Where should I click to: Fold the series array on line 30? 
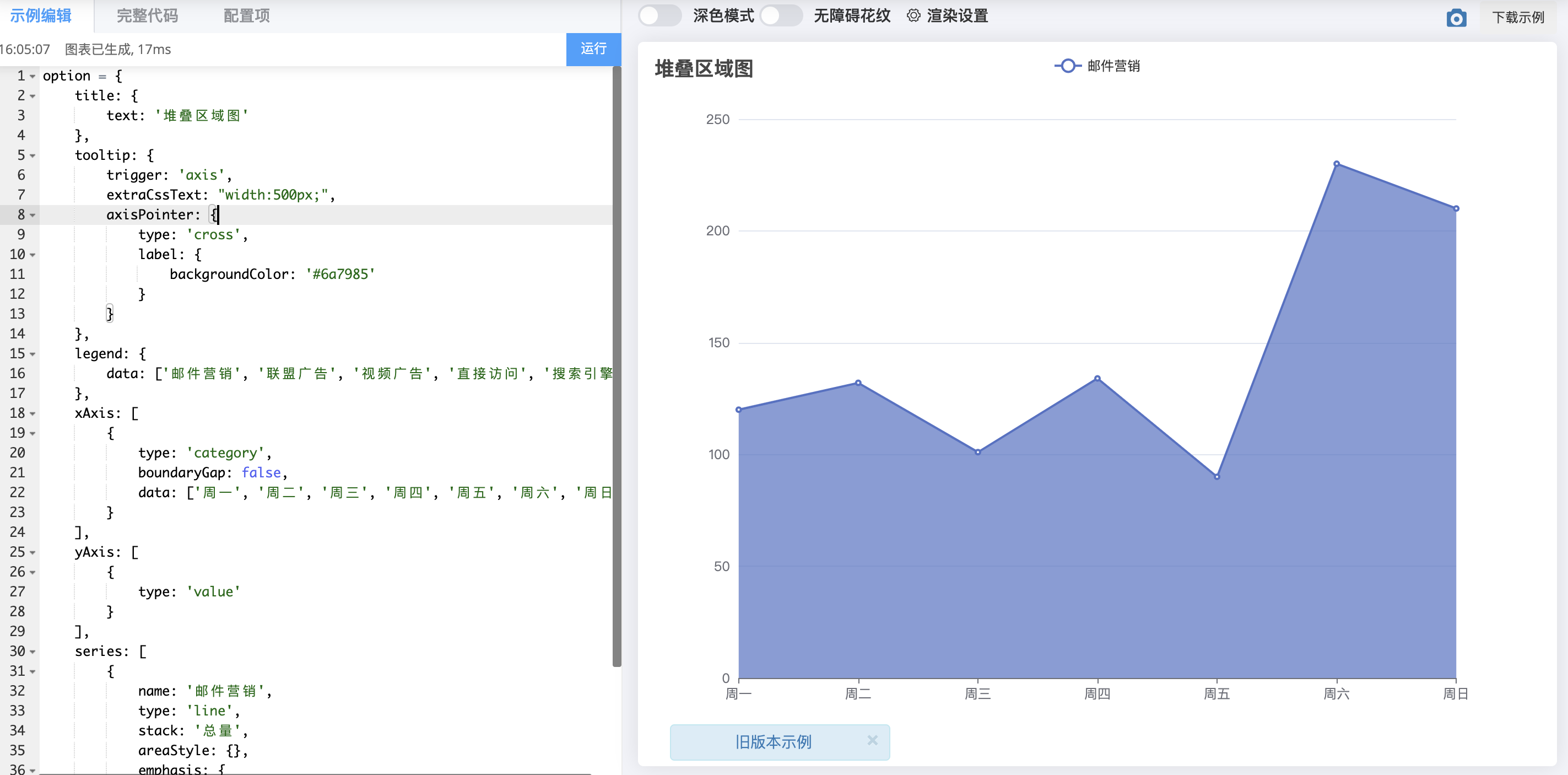[x=33, y=652]
